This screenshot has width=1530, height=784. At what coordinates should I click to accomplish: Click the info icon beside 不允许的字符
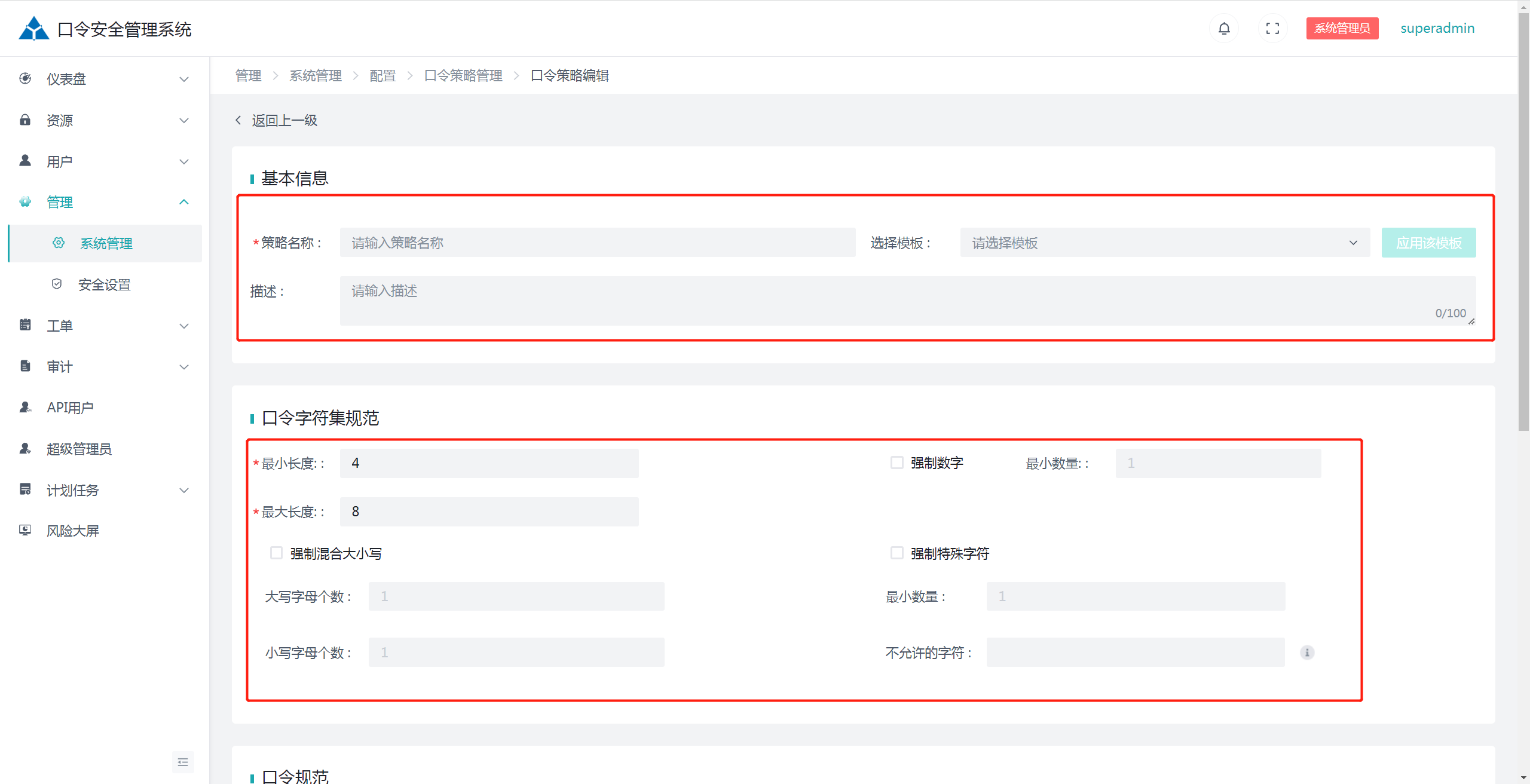(1307, 652)
